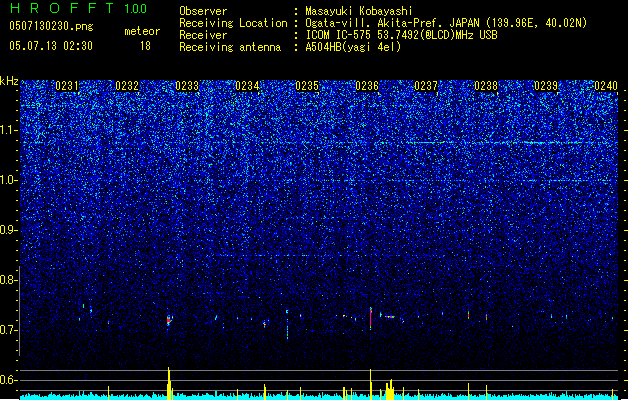Image resolution: width=629 pixels, height=400 pixels.
Task: Click the 0.7 kHz axis label
Action: point(8,330)
